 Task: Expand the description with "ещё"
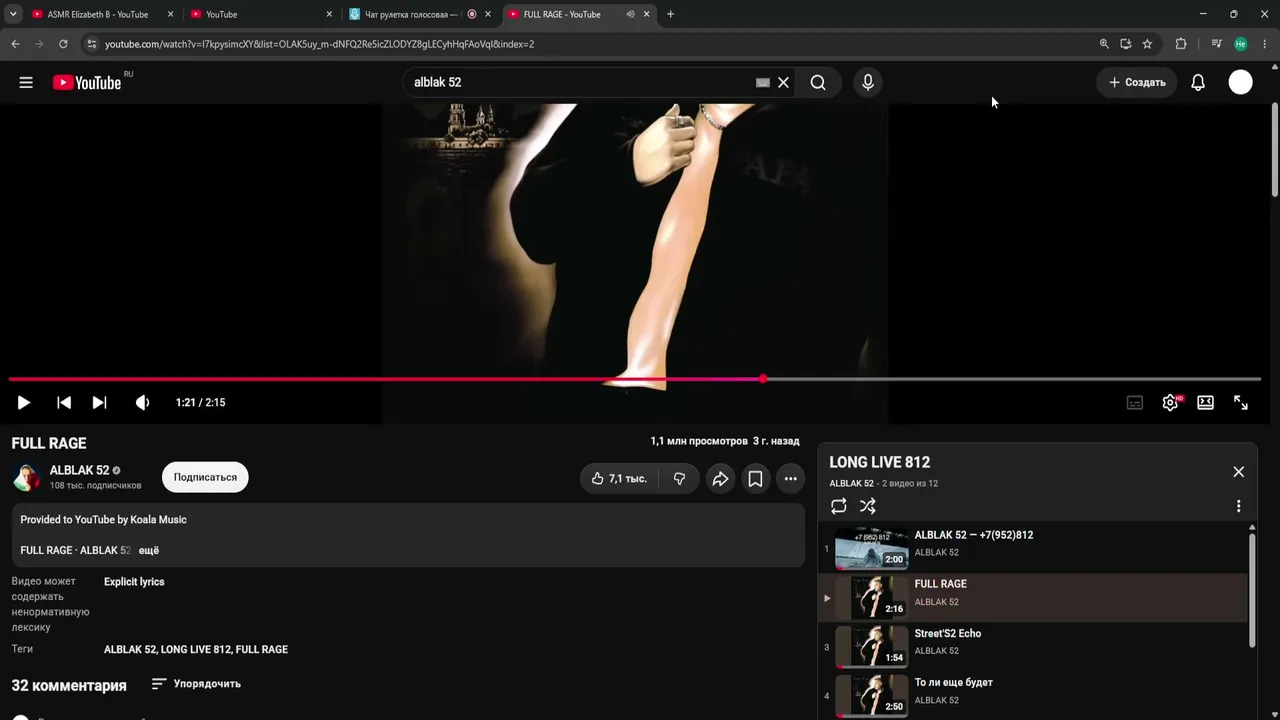coord(149,550)
